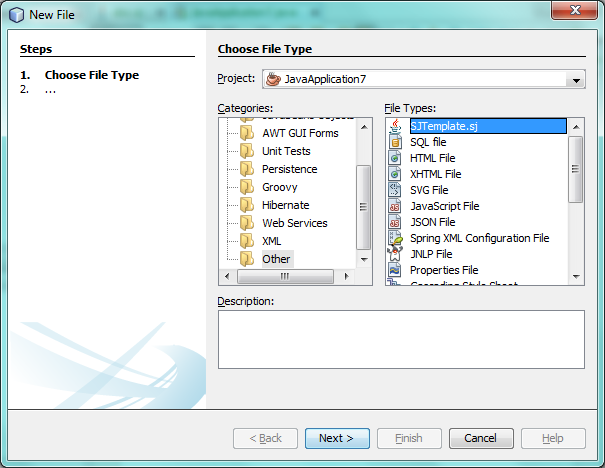Click the JavaScript File icon
605x468 pixels.
[x=395, y=206]
